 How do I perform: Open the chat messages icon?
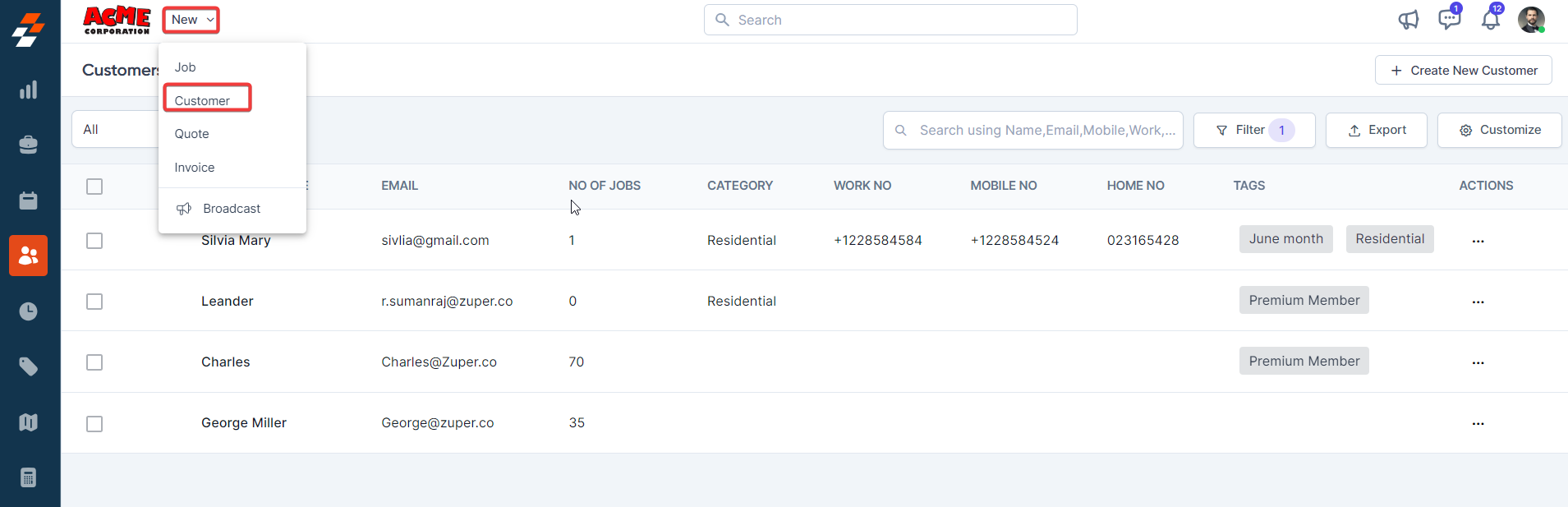point(1449,20)
